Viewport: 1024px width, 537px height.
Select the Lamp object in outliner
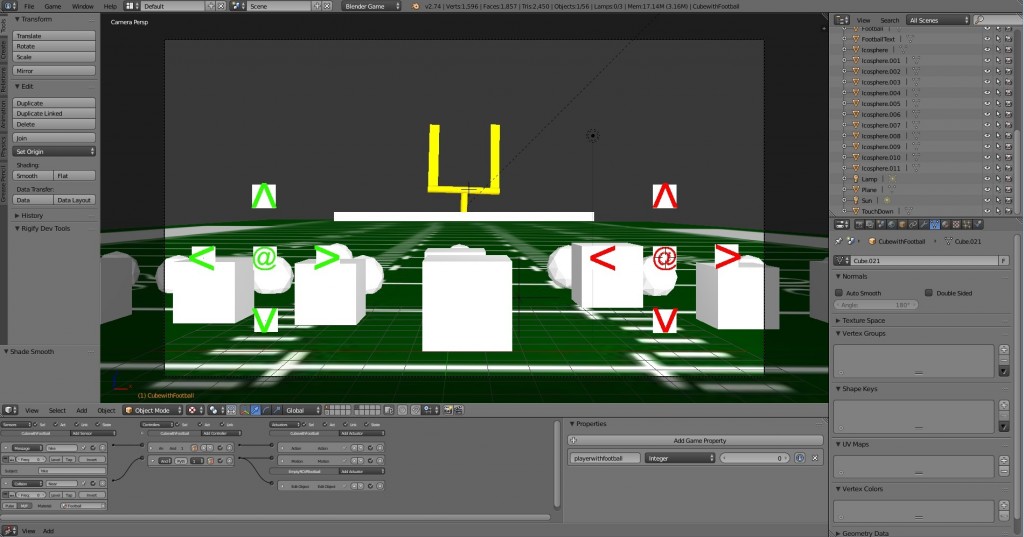click(869, 179)
